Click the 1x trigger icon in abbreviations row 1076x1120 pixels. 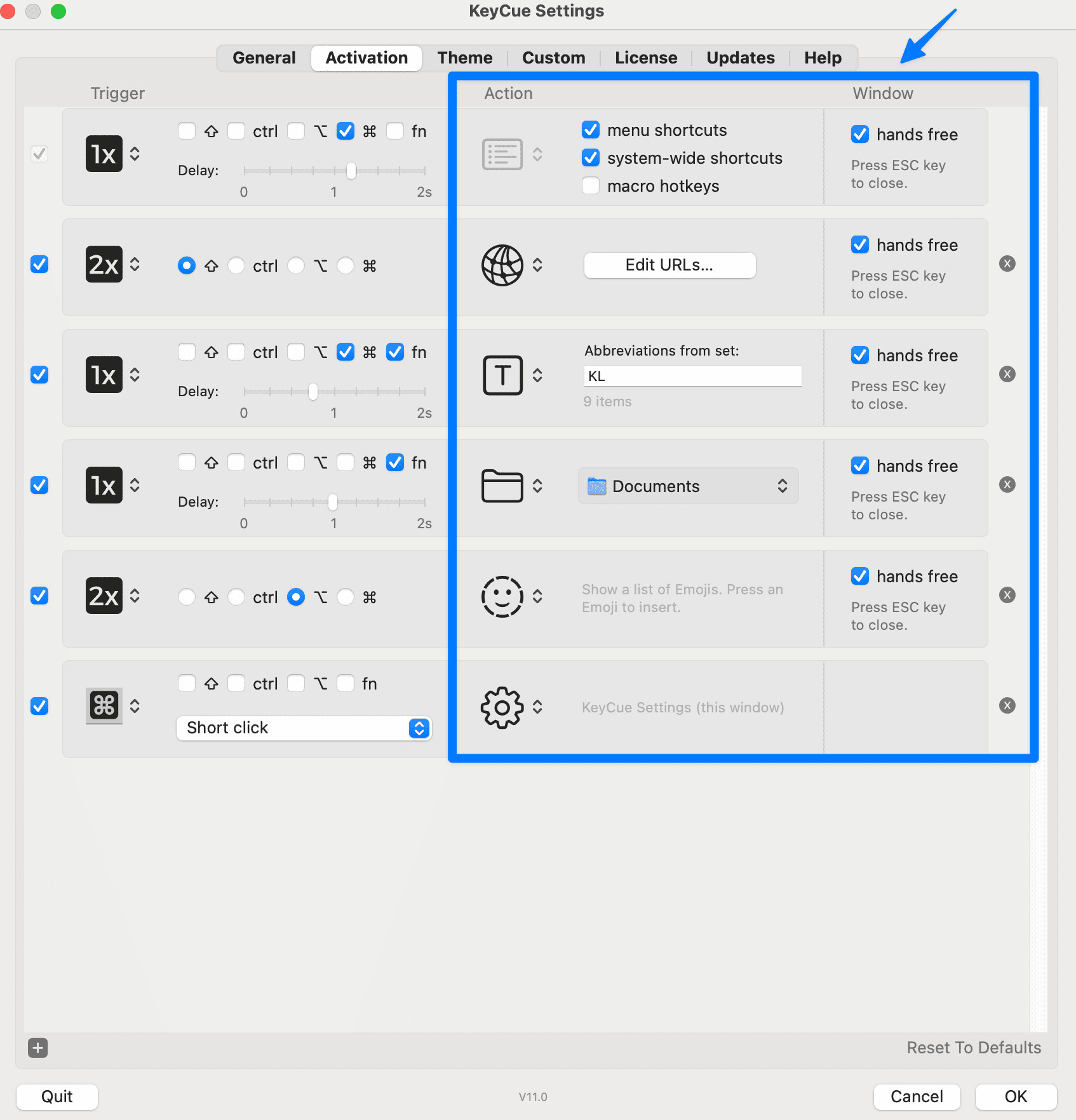coord(104,375)
